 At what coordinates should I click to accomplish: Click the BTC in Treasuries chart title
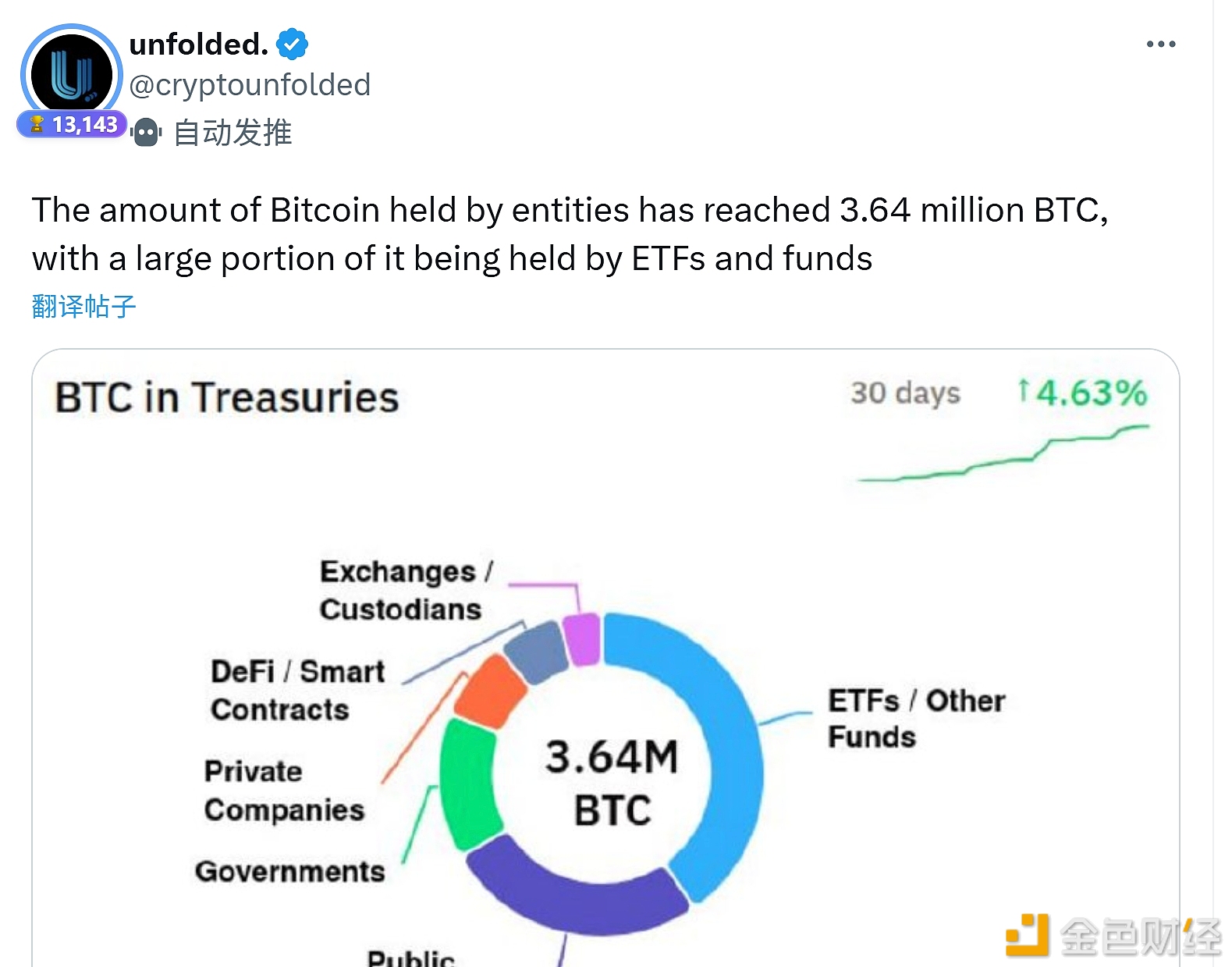coord(227,397)
